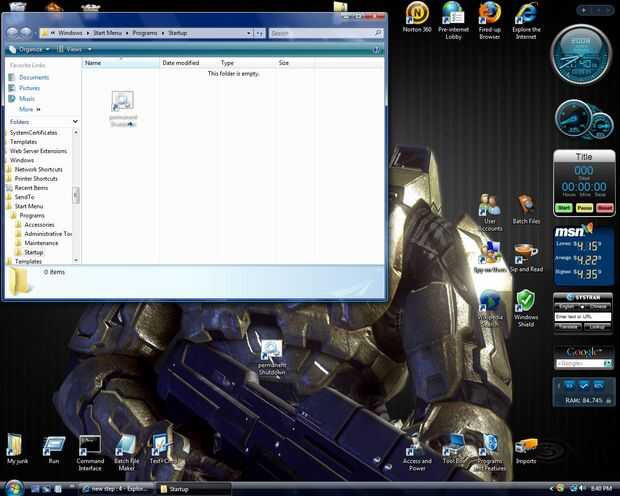Expand More favorite links
Image resolution: width=620 pixels, height=496 pixels.
(29, 109)
